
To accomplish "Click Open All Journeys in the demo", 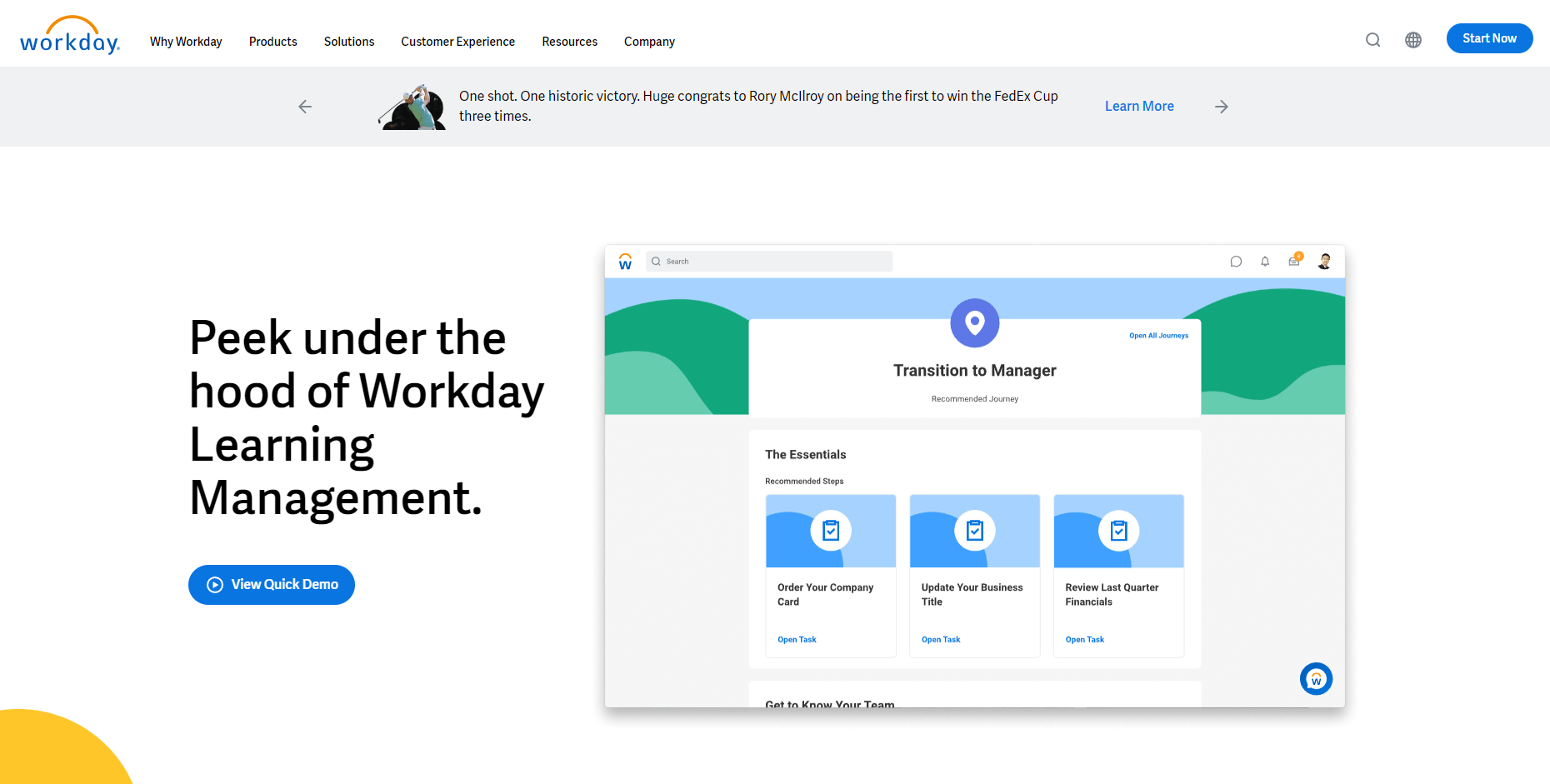I will (x=1158, y=335).
